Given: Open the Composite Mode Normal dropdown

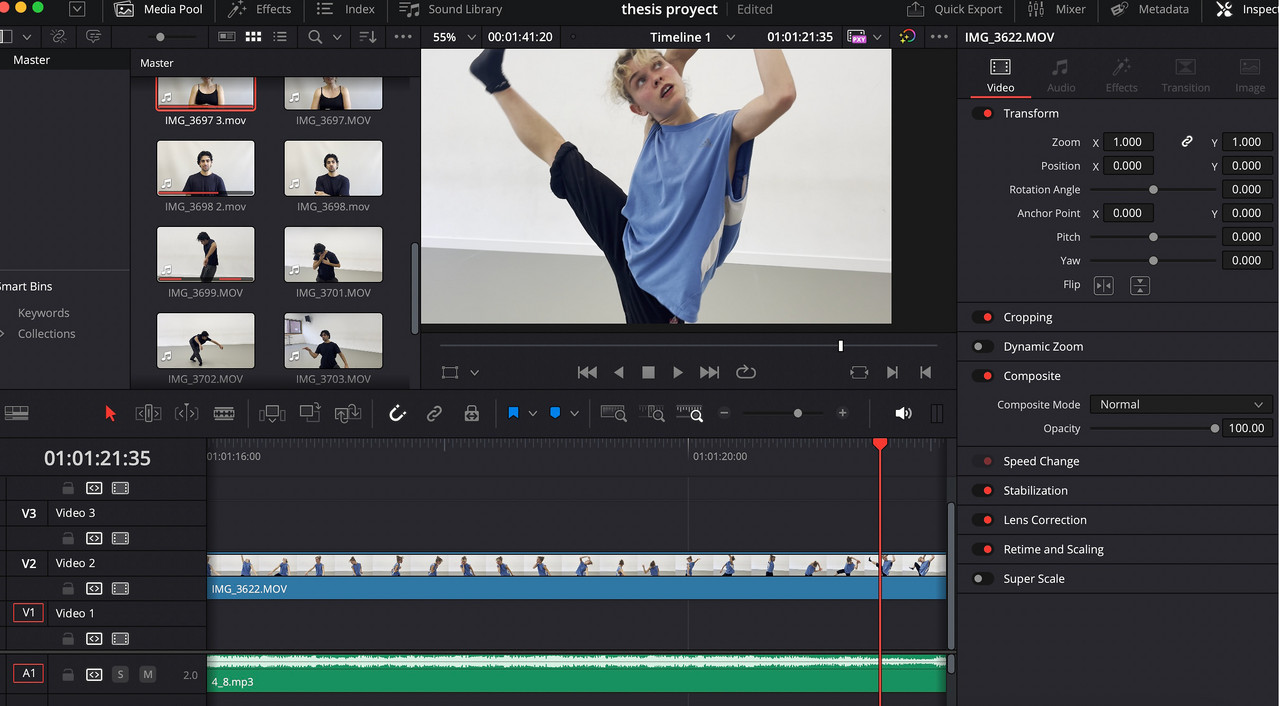Looking at the screenshot, I should click(x=1180, y=405).
